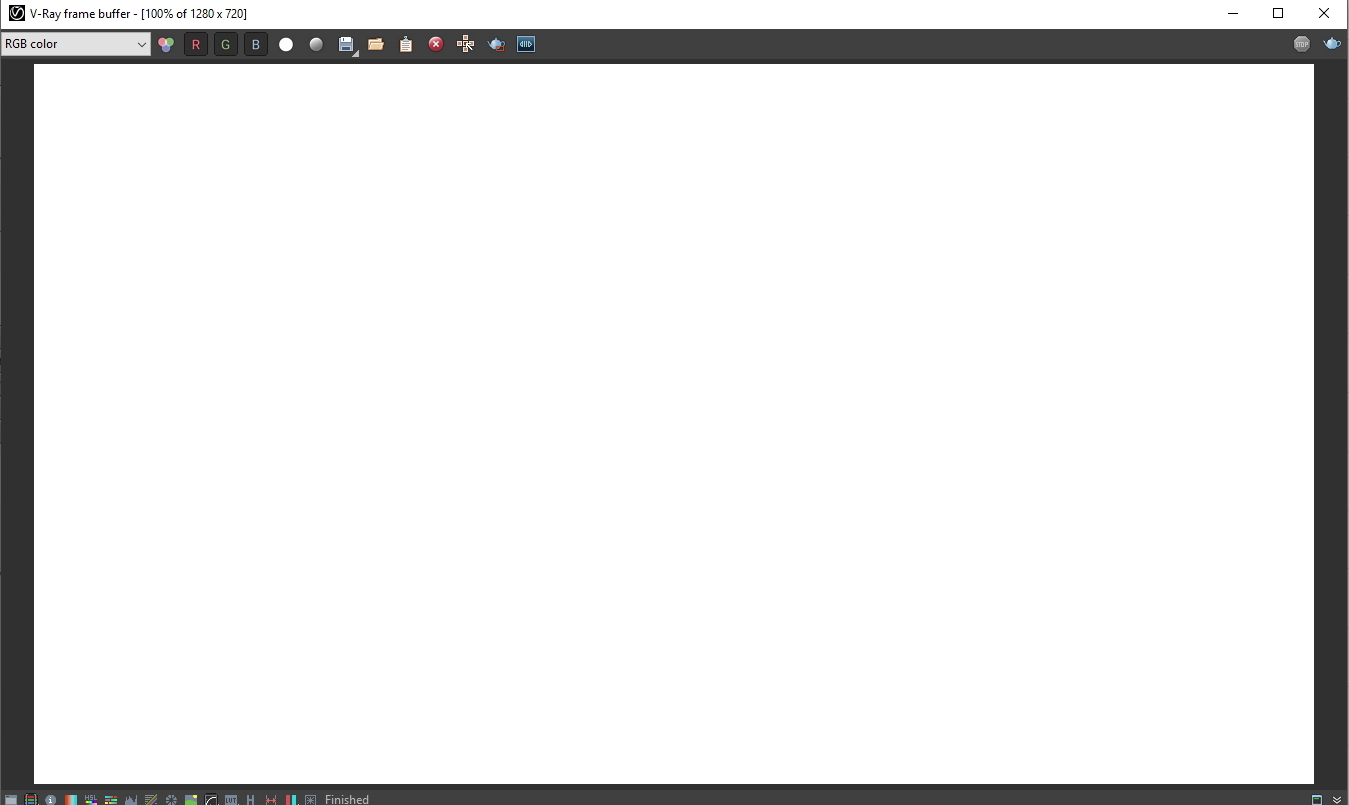The height and width of the screenshot is (805, 1349).
Task: Toggle the red channel R button
Action: pos(196,44)
